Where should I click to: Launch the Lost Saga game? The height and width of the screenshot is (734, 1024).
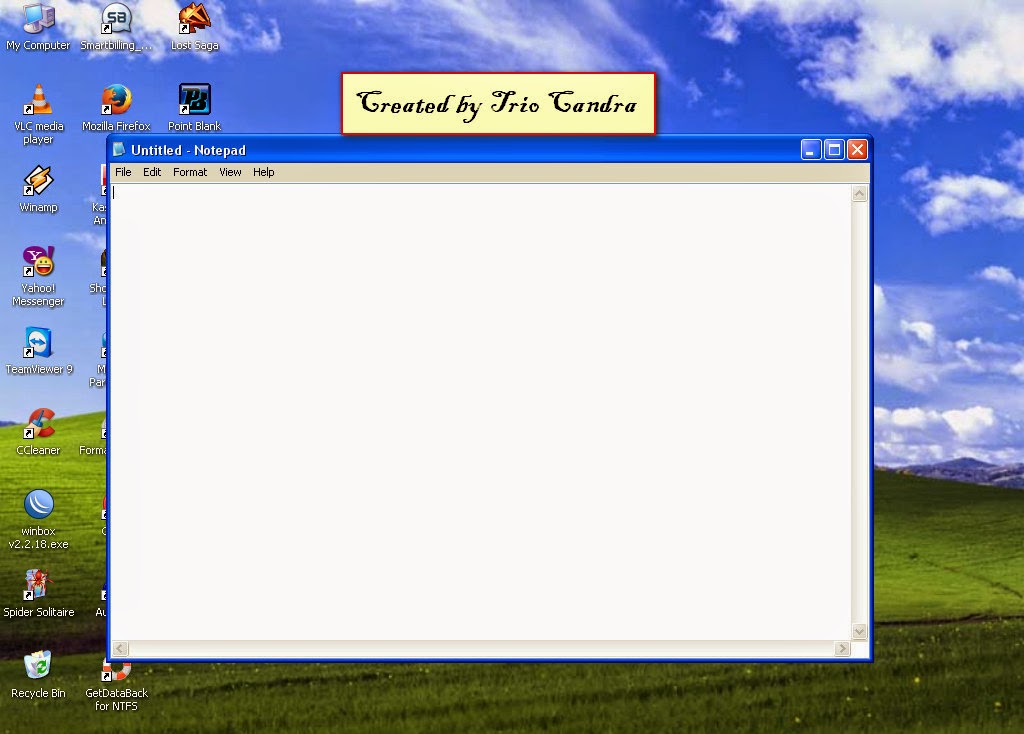coord(194,18)
